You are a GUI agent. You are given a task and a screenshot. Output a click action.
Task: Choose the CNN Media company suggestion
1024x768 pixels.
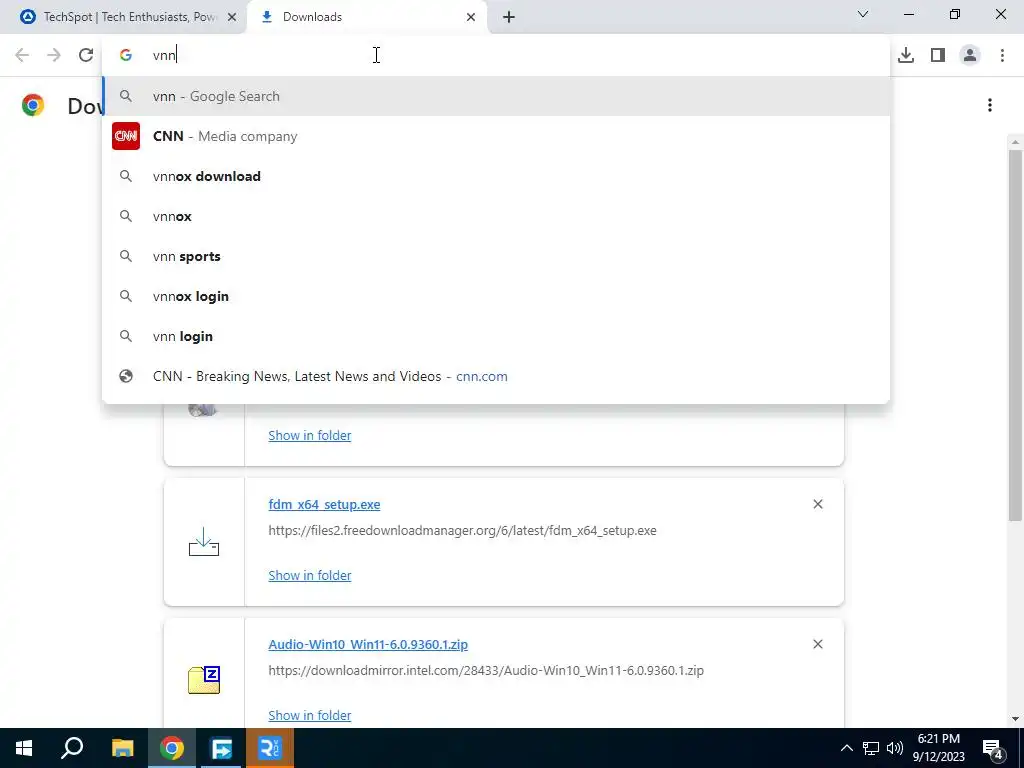(496, 136)
